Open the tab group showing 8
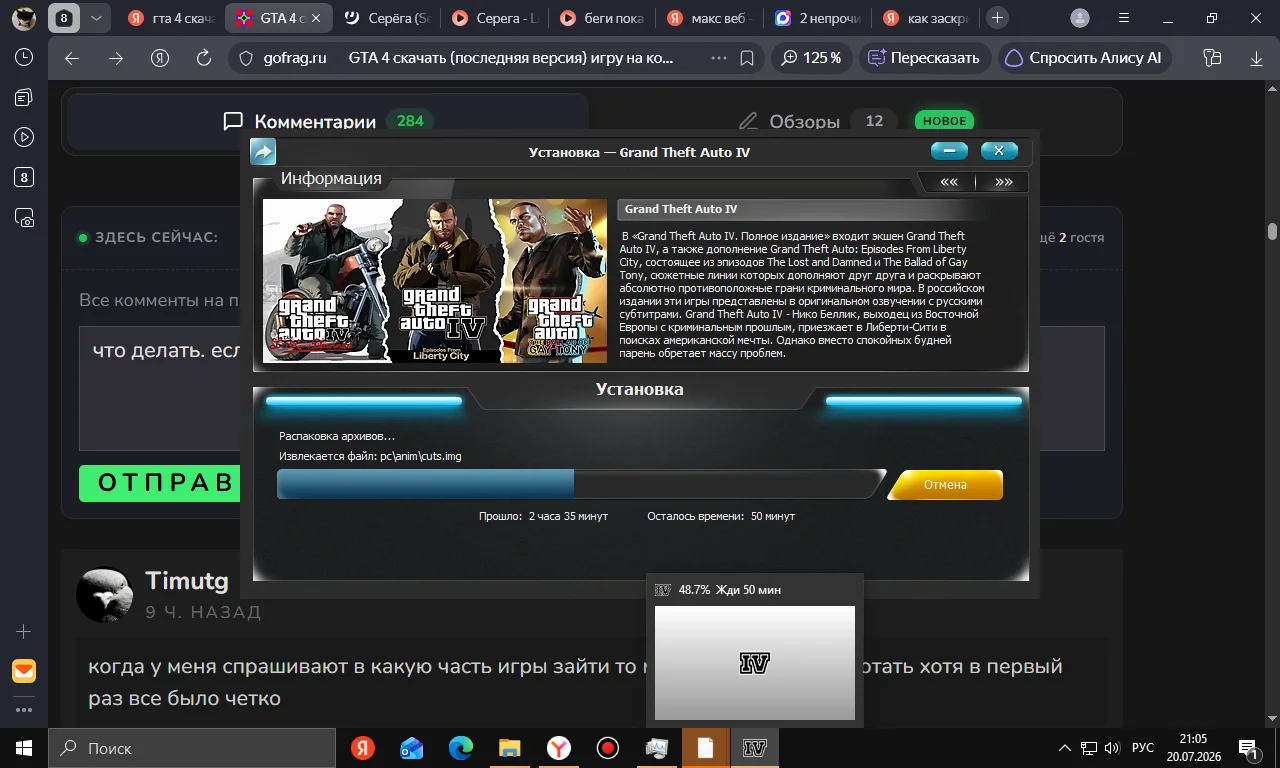1280x768 pixels. 64,18
